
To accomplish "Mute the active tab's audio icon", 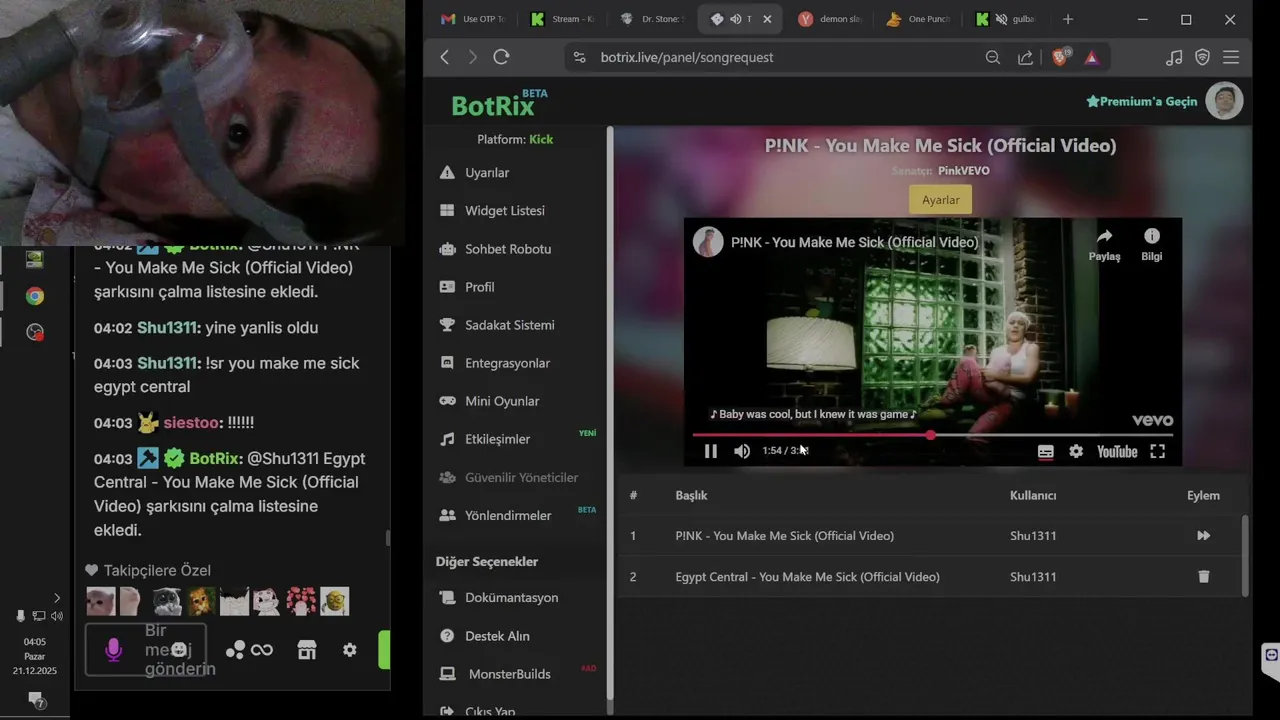I will click(736, 19).
